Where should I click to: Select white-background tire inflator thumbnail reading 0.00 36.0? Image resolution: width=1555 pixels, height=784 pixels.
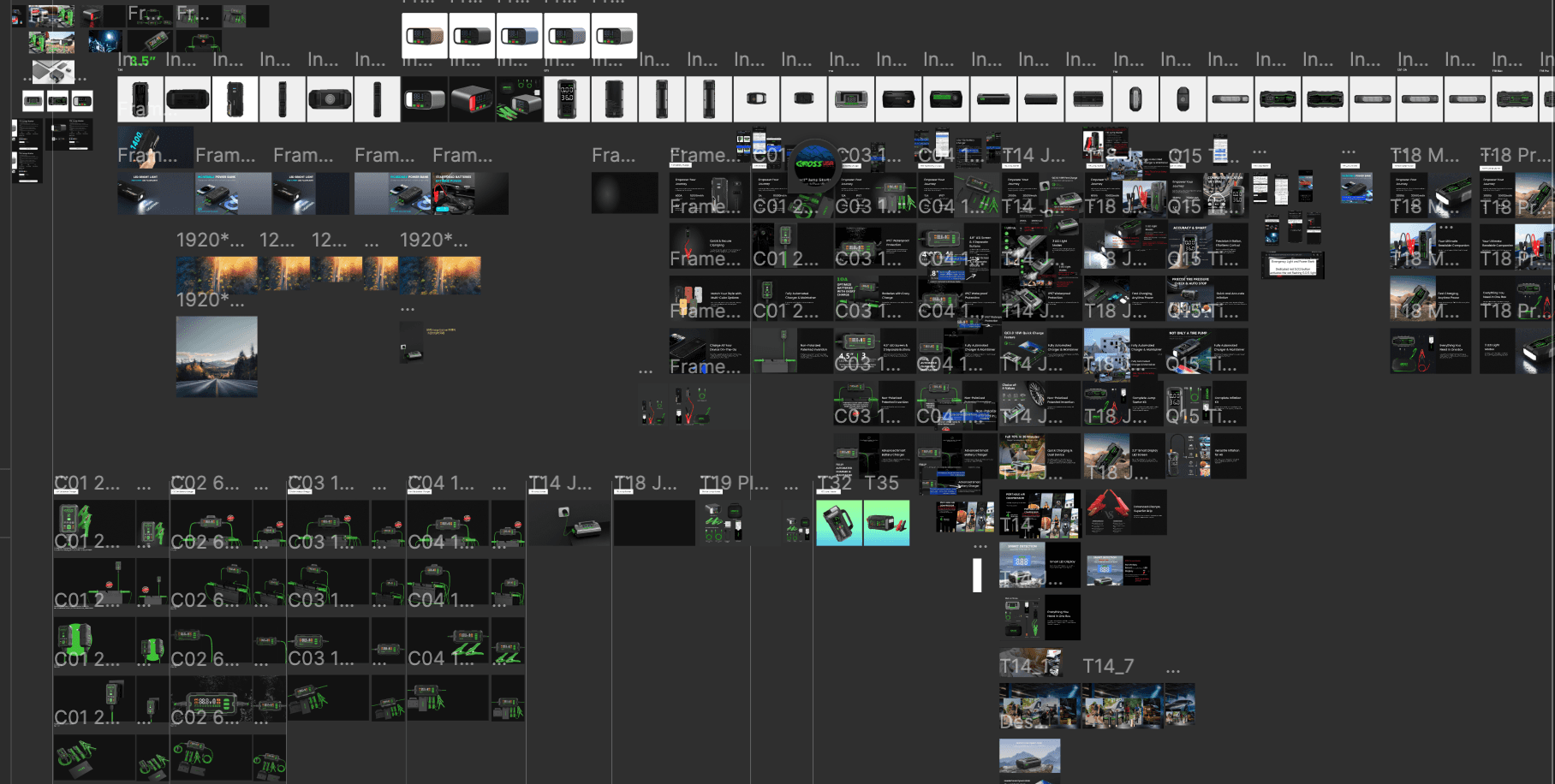click(567, 99)
